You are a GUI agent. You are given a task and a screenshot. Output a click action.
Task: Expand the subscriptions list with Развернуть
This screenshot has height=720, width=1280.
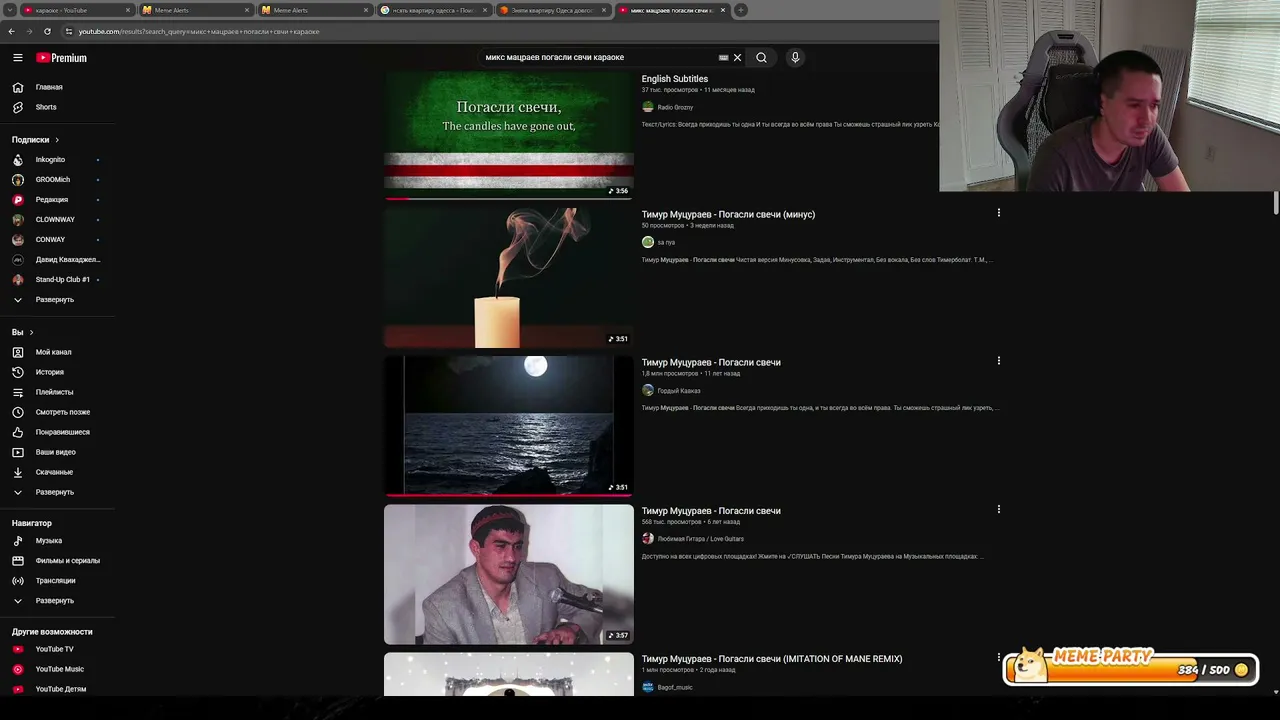(x=57, y=300)
